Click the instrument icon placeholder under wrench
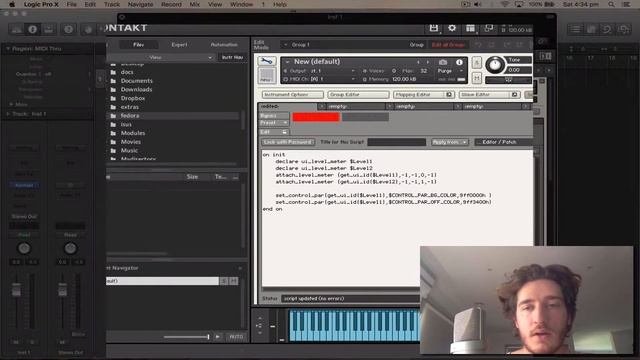Viewport: 640px width, 360px height. point(267,76)
